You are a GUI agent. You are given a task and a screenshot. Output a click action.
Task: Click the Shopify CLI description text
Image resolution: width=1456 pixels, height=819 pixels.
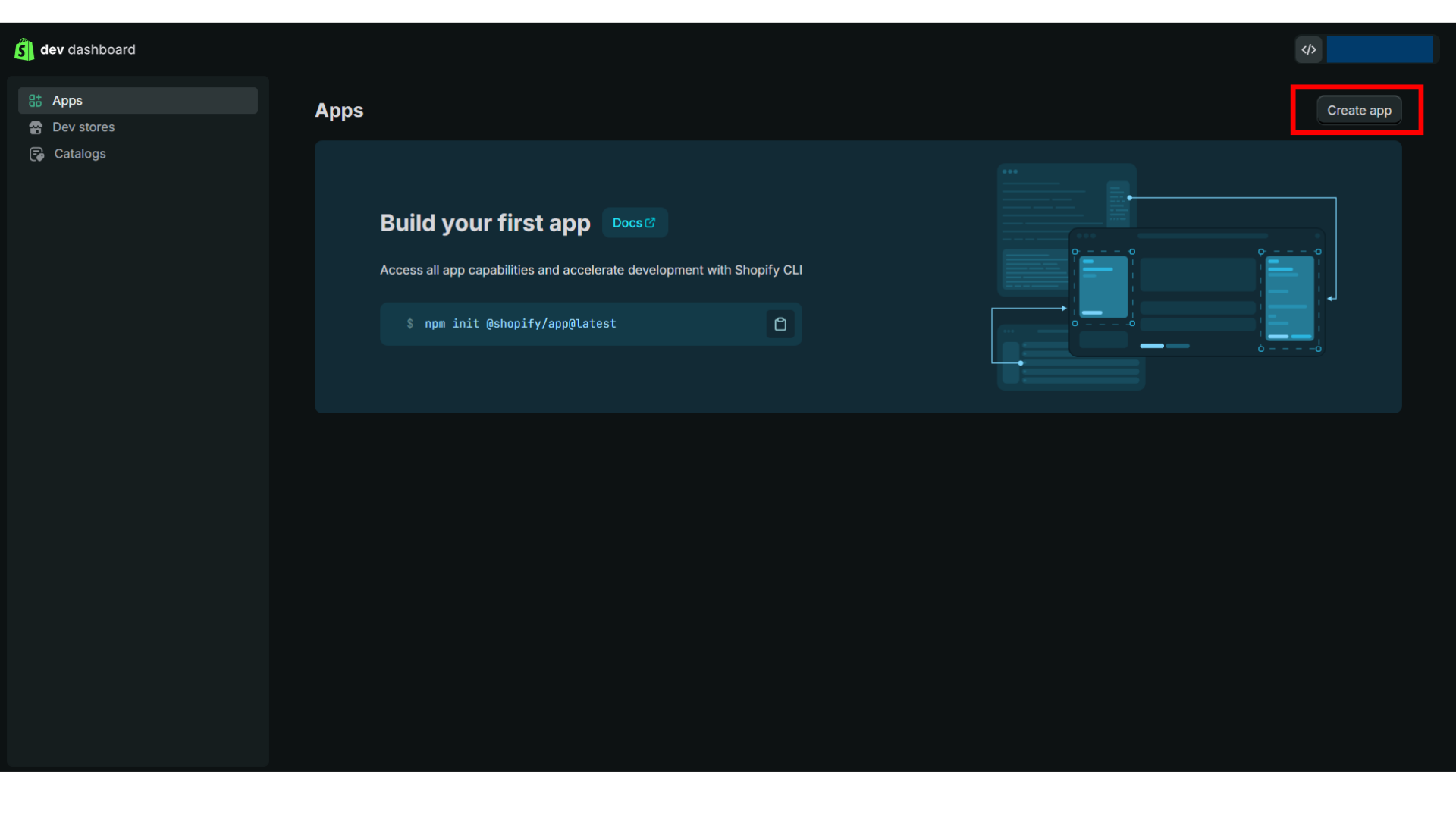pyautogui.click(x=591, y=270)
